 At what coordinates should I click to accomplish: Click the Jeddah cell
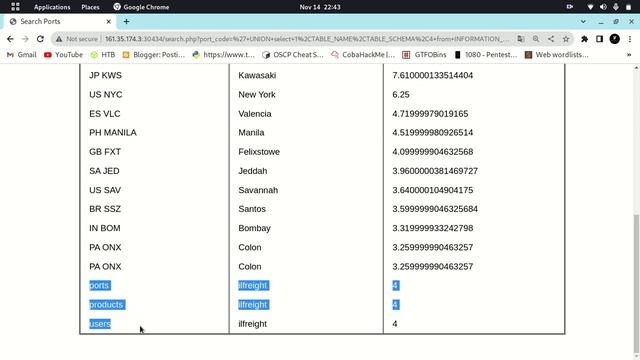click(x=253, y=171)
